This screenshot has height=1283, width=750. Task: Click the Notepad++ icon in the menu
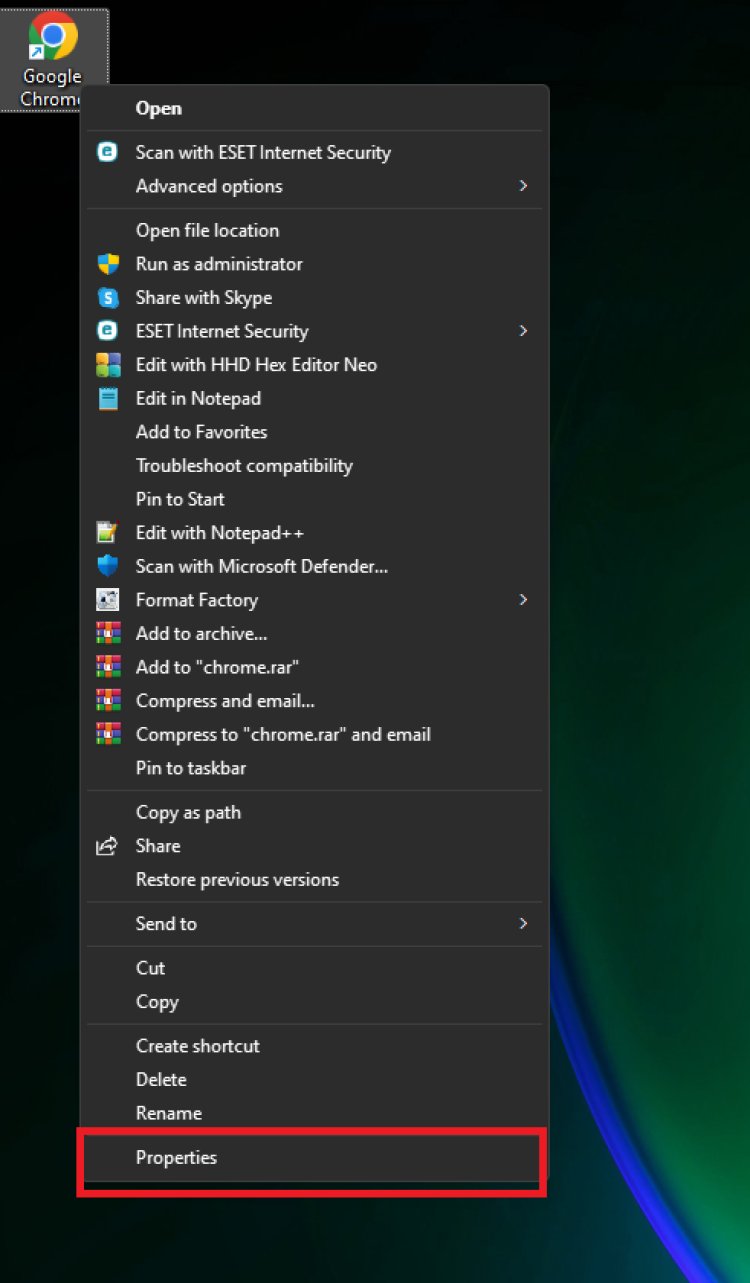point(107,533)
